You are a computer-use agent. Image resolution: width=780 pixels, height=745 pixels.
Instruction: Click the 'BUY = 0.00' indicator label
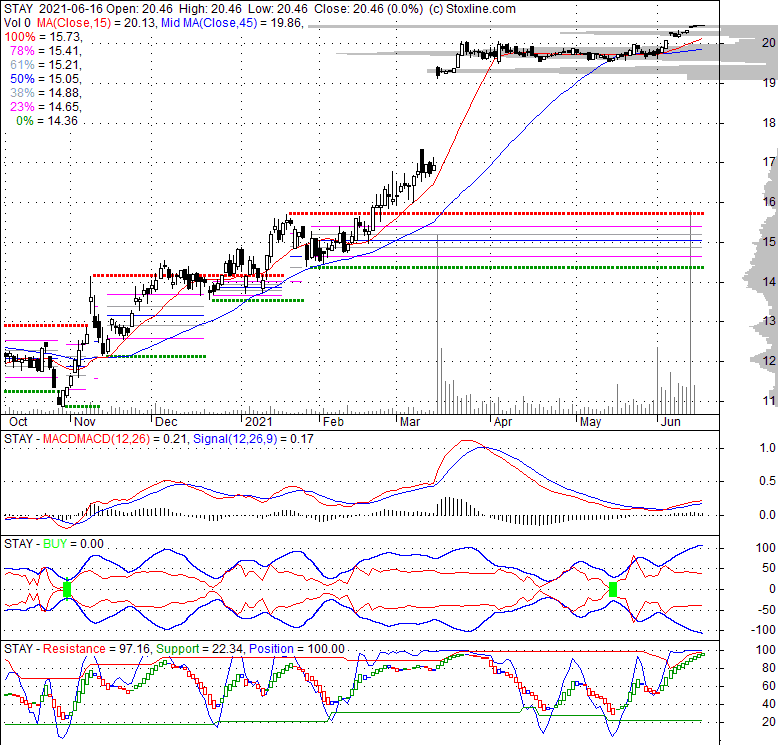[x=74, y=544]
